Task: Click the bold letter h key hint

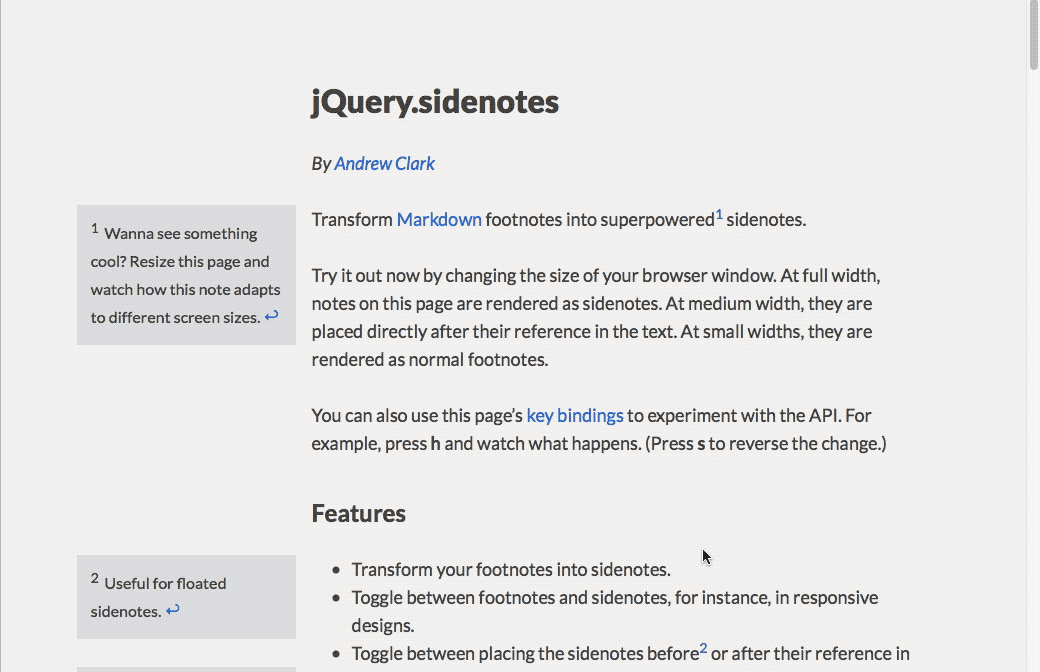Action: pos(436,444)
